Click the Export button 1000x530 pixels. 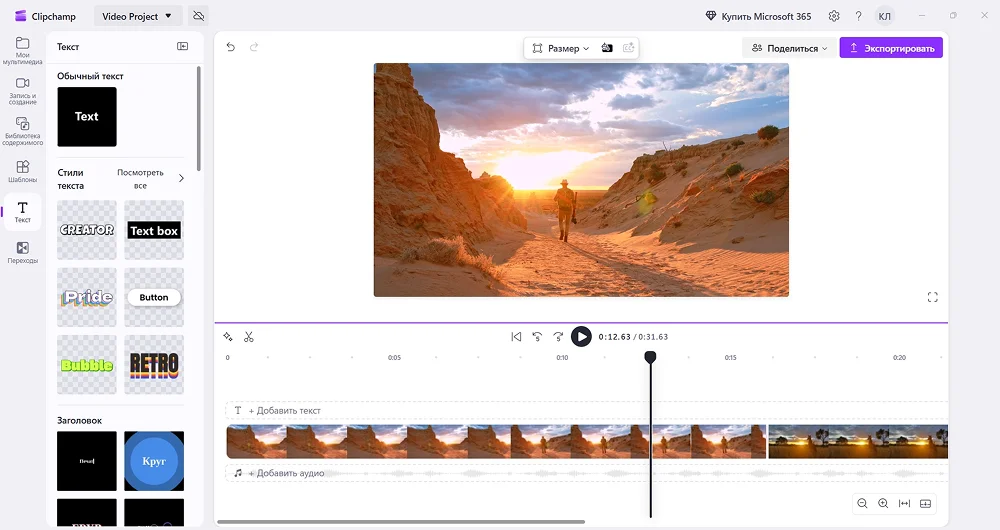coord(891,48)
